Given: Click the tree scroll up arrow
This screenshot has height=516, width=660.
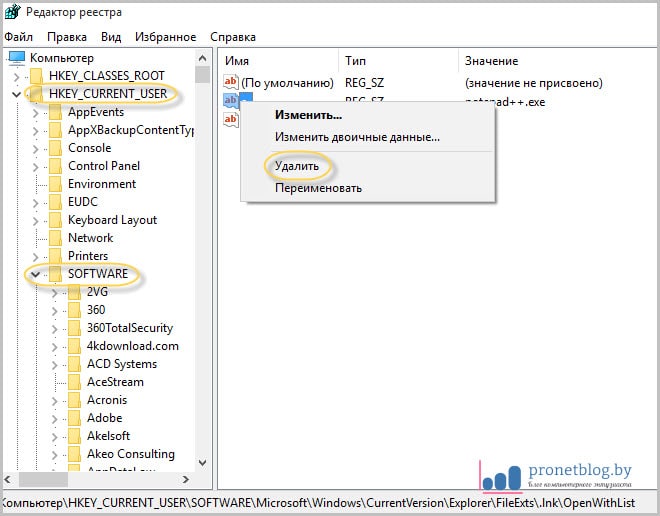Looking at the screenshot, I should 202,58.
